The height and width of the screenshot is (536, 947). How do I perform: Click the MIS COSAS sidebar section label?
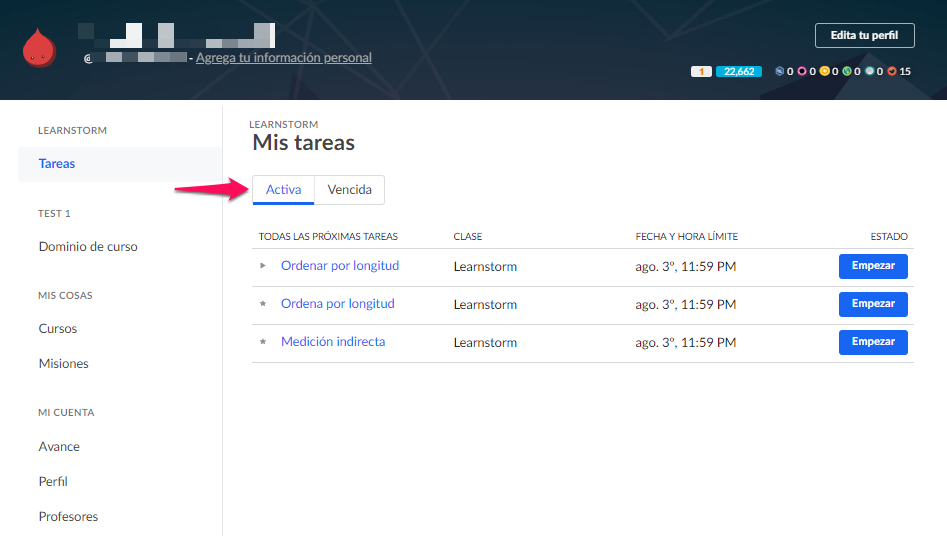pyautogui.click(x=65, y=295)
